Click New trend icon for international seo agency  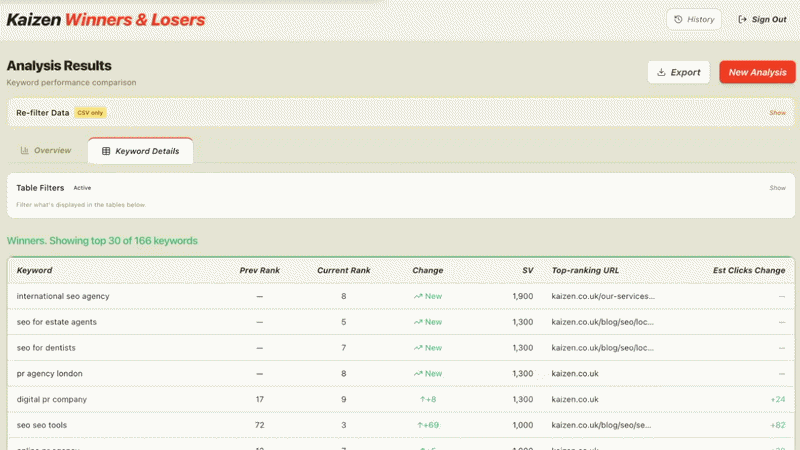point(418,296)
